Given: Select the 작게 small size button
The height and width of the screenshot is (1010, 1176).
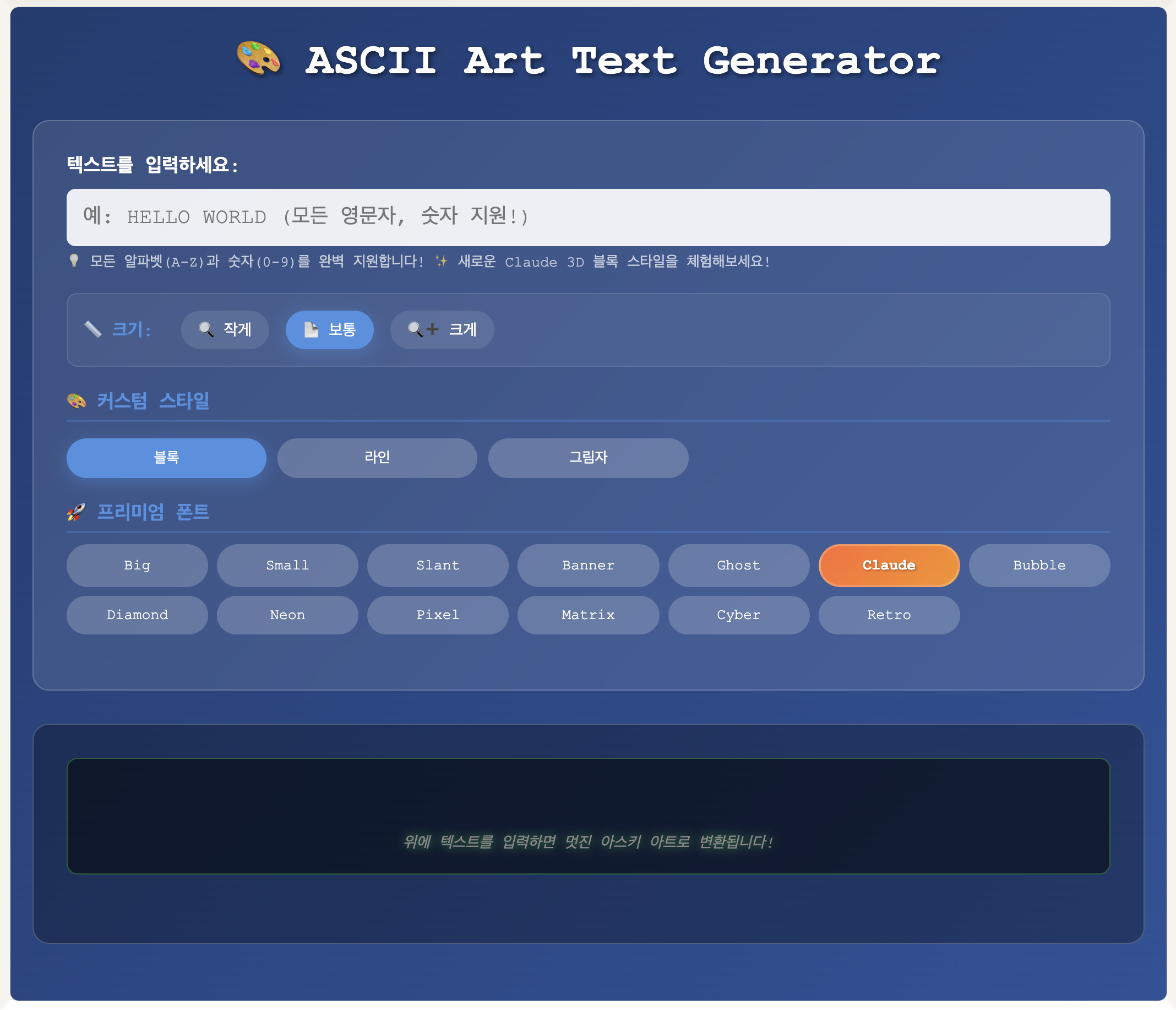Looking at the screenshot, I should point(225,330).
